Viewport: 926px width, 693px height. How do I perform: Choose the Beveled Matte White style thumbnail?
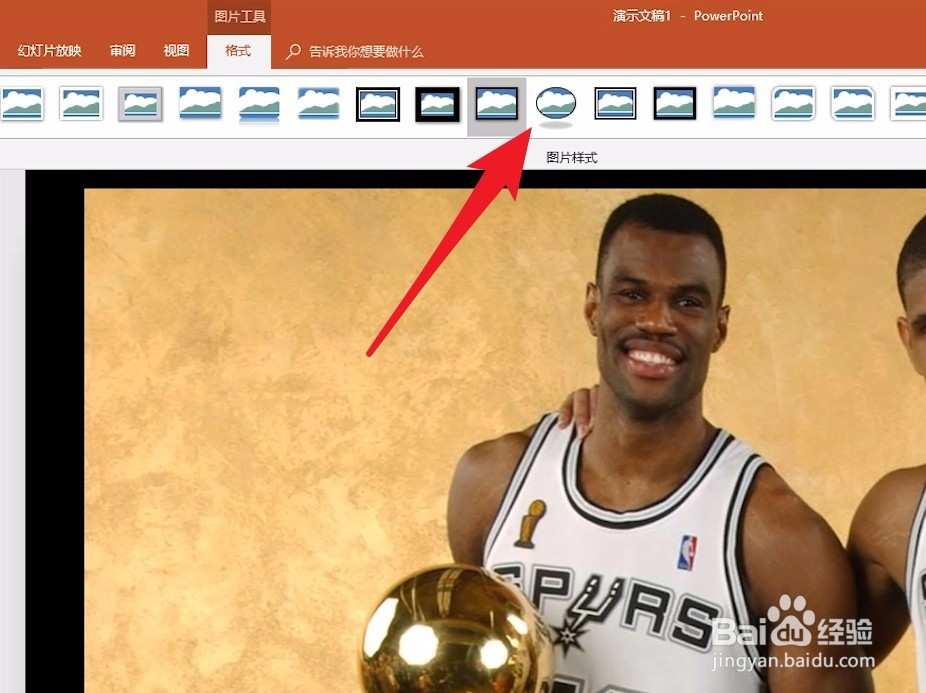point(81,103)
